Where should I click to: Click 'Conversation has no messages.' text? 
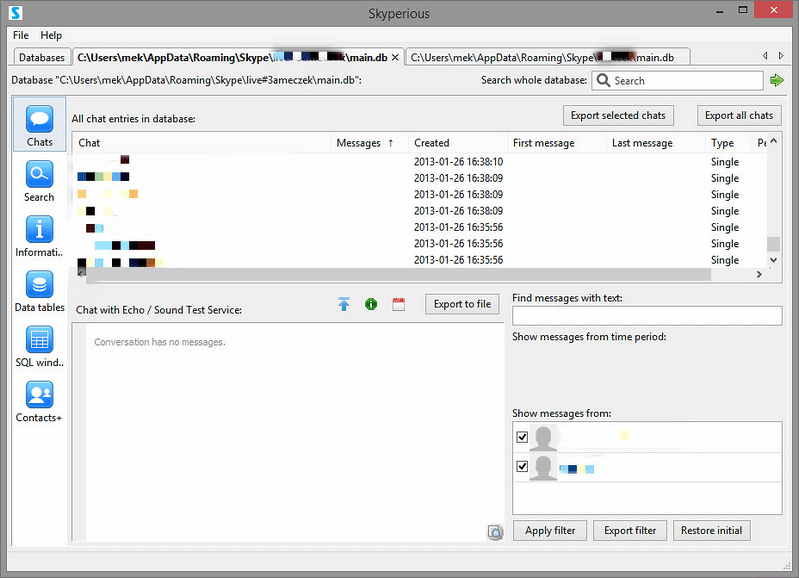[159, 342]
